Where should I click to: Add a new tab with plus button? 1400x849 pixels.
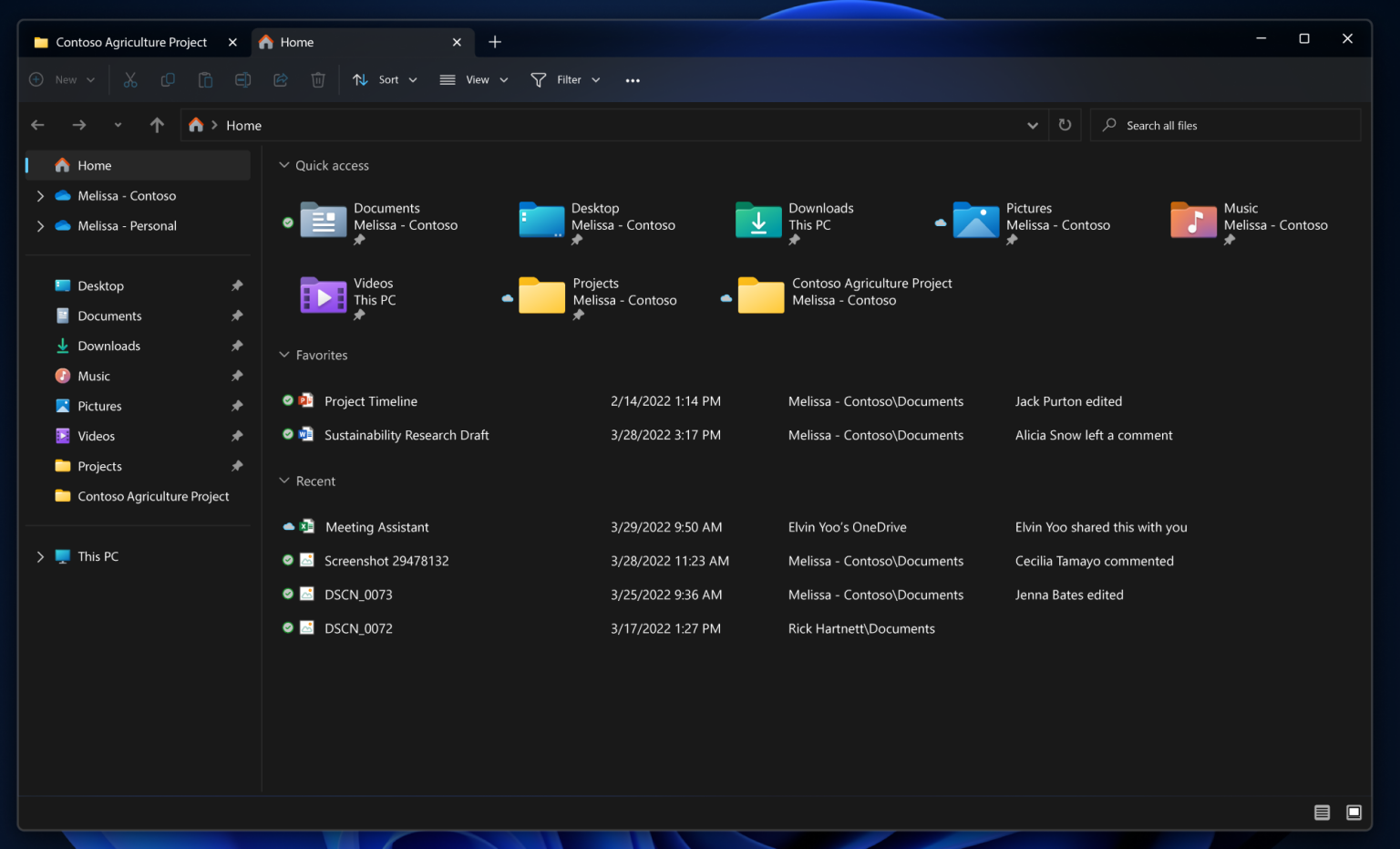click(x=495, y=42)
